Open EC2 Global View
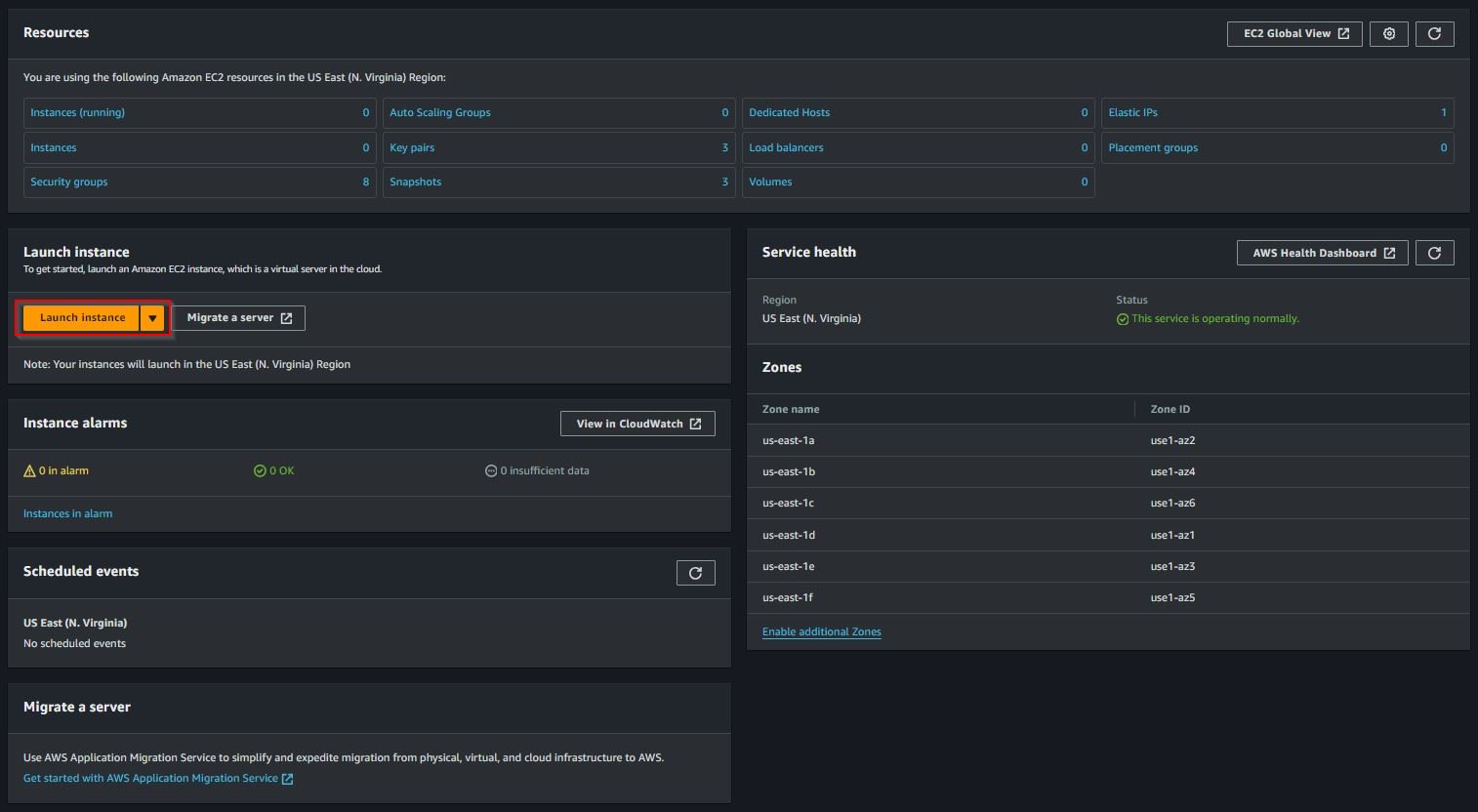The width and height of the screenshot is (1478, 812). coord(1294,33)
